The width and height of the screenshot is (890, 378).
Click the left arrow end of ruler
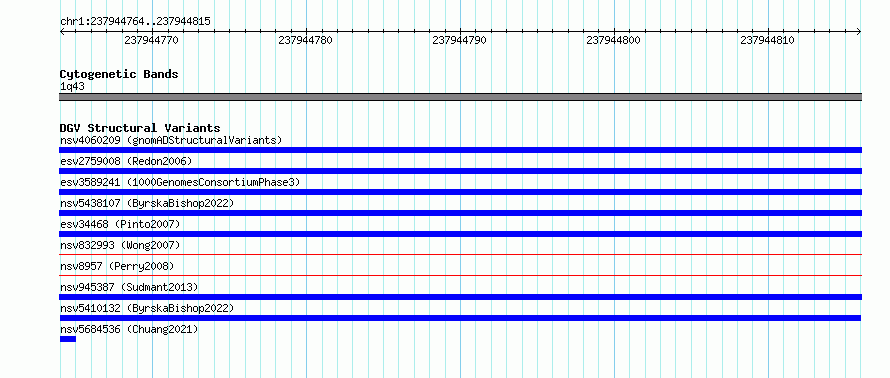pyautogui.click(x=62, y=32)
